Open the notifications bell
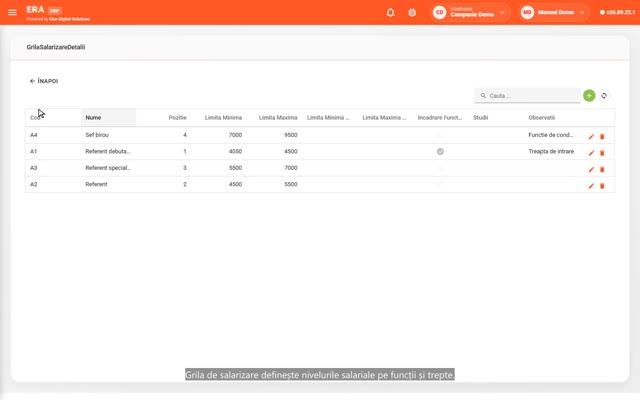 [x=391, y=13]
